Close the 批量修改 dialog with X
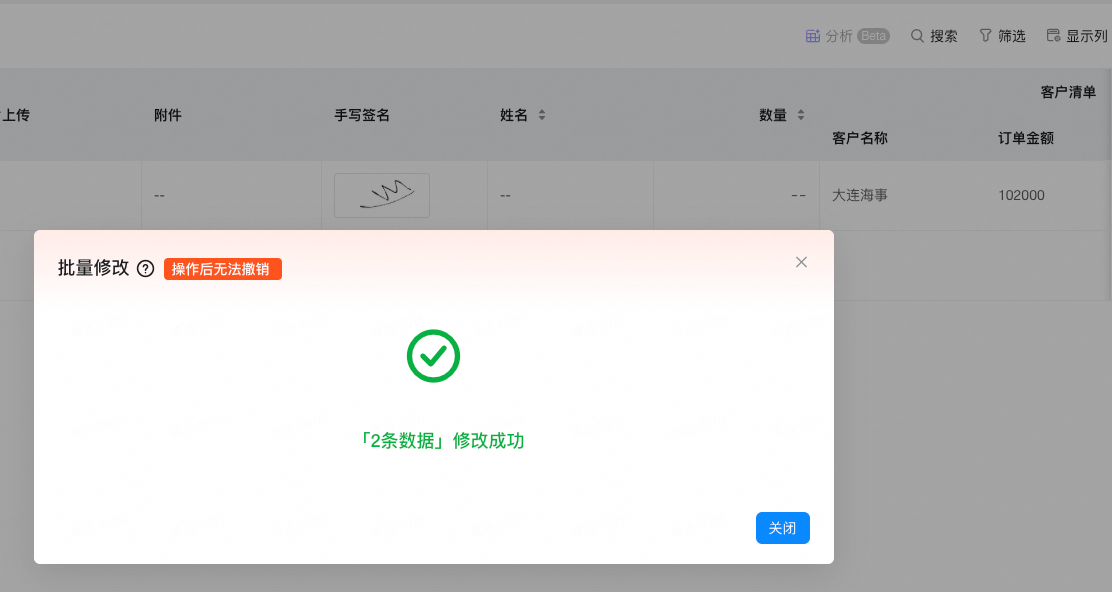 click(x=801, y=262)
